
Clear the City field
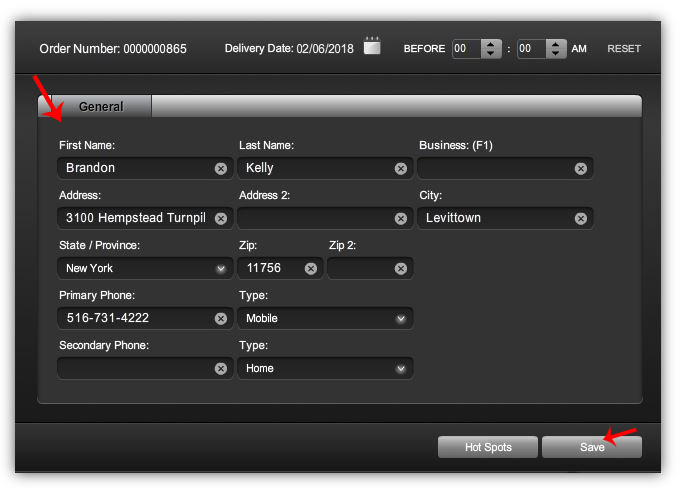[580, 218]
